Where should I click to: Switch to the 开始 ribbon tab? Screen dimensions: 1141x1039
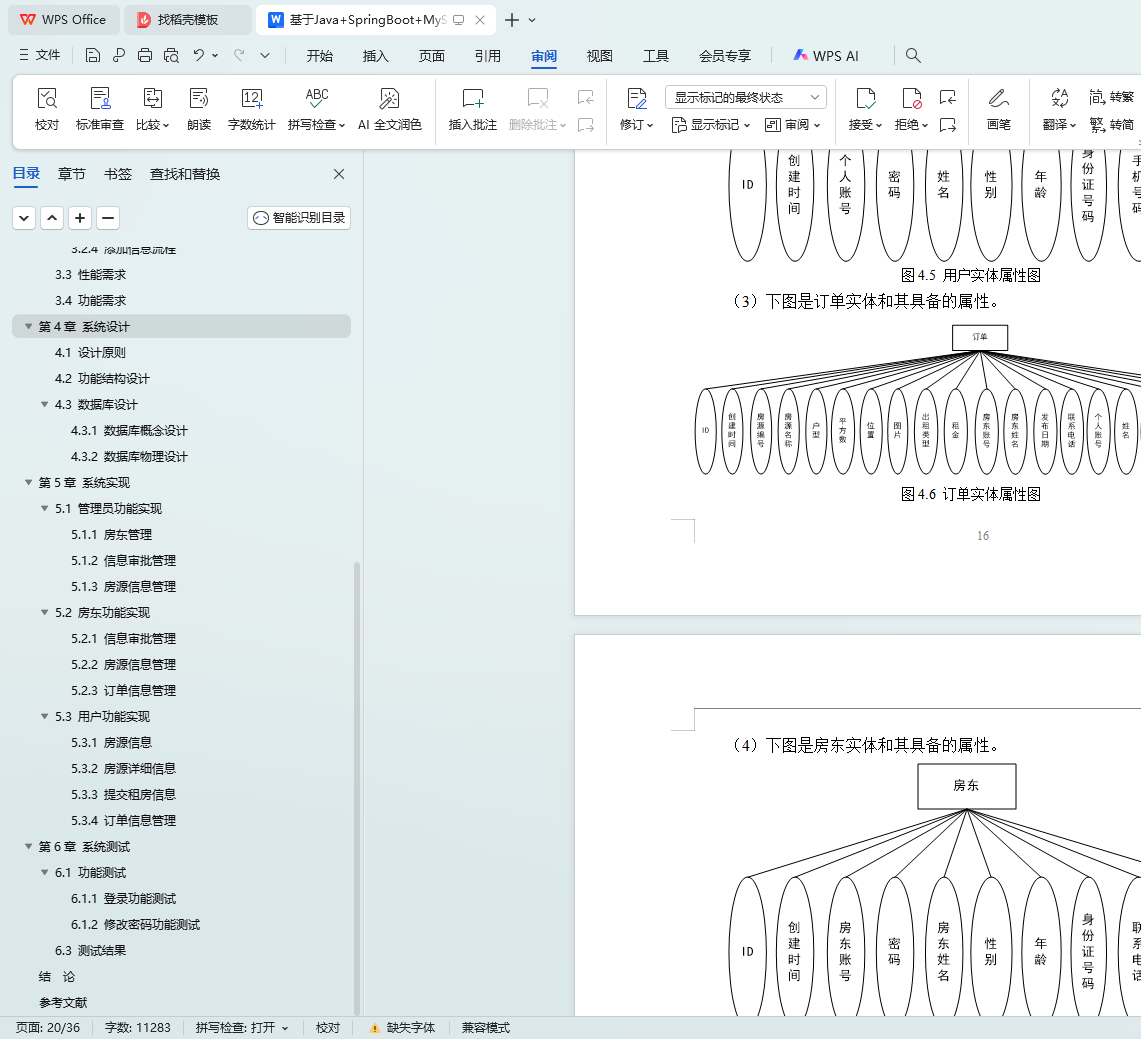pos(319,56)
